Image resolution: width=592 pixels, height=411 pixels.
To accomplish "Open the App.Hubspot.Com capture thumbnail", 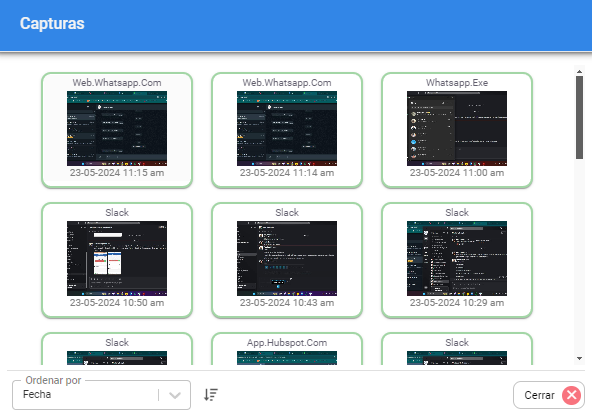I will (x=287, y=358).
